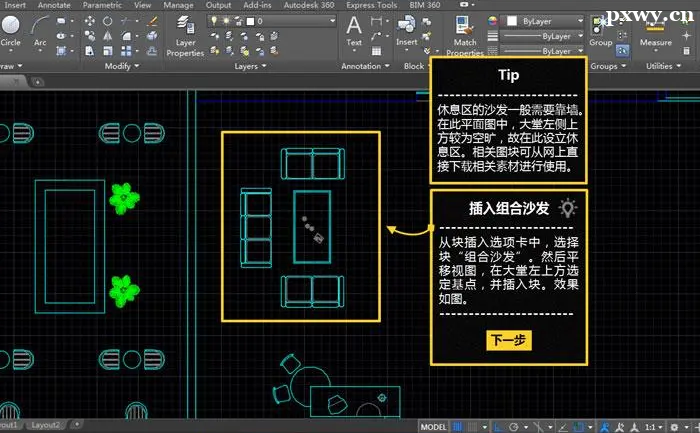Toggle annotation visibility in status bar
Image resolution: width=700 pixels, height=433 pixels.
coord(605,427)
